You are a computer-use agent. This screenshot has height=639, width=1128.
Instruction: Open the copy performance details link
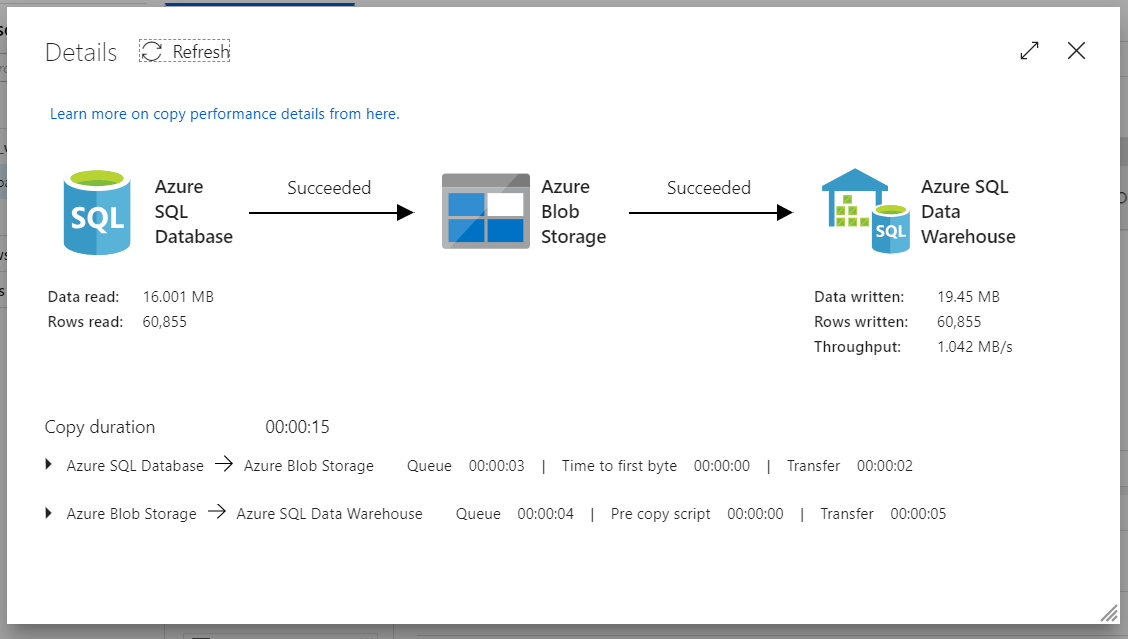click(224, 114)
